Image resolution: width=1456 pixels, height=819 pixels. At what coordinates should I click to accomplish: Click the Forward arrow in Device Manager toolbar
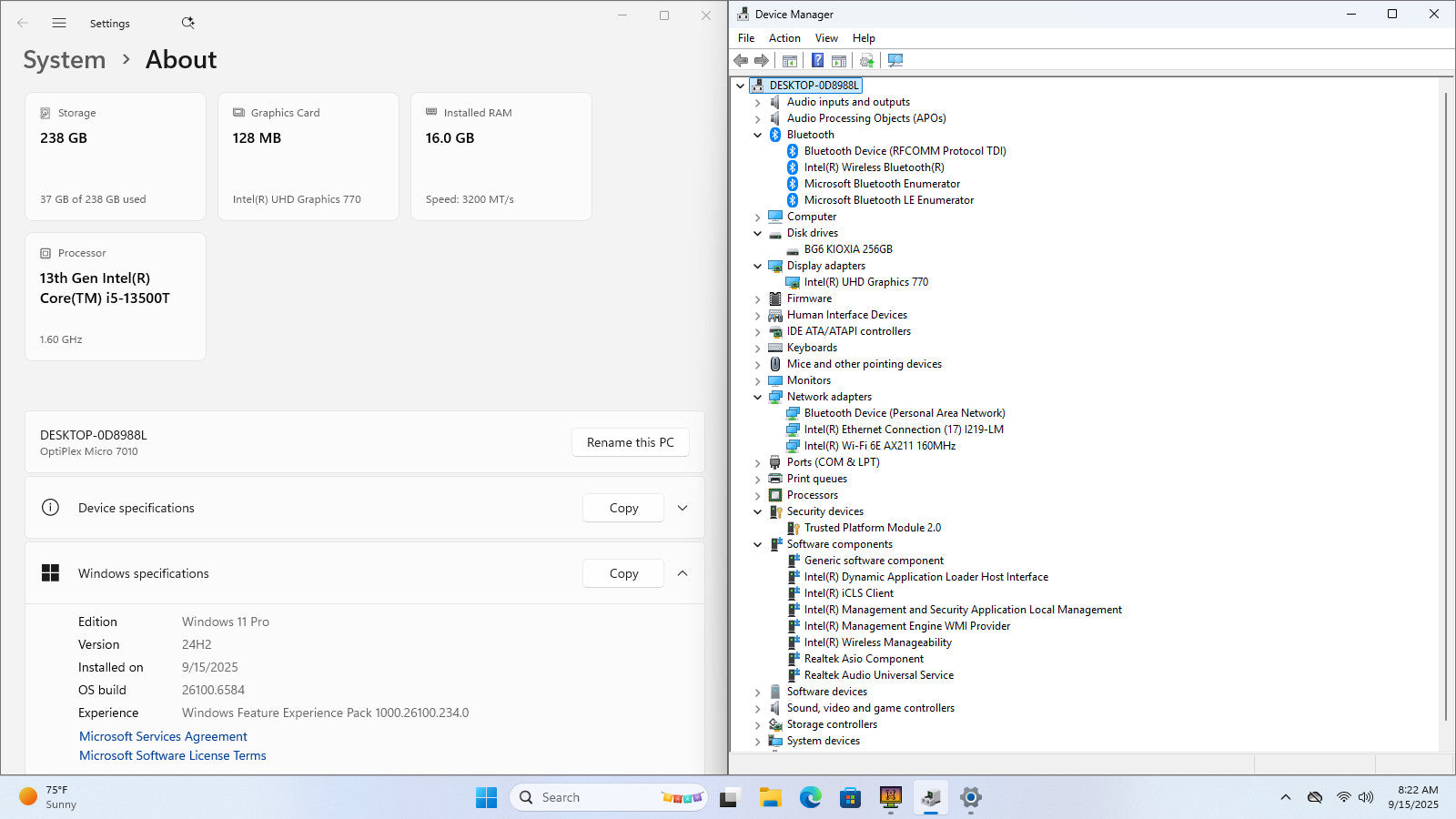(762, 60)
